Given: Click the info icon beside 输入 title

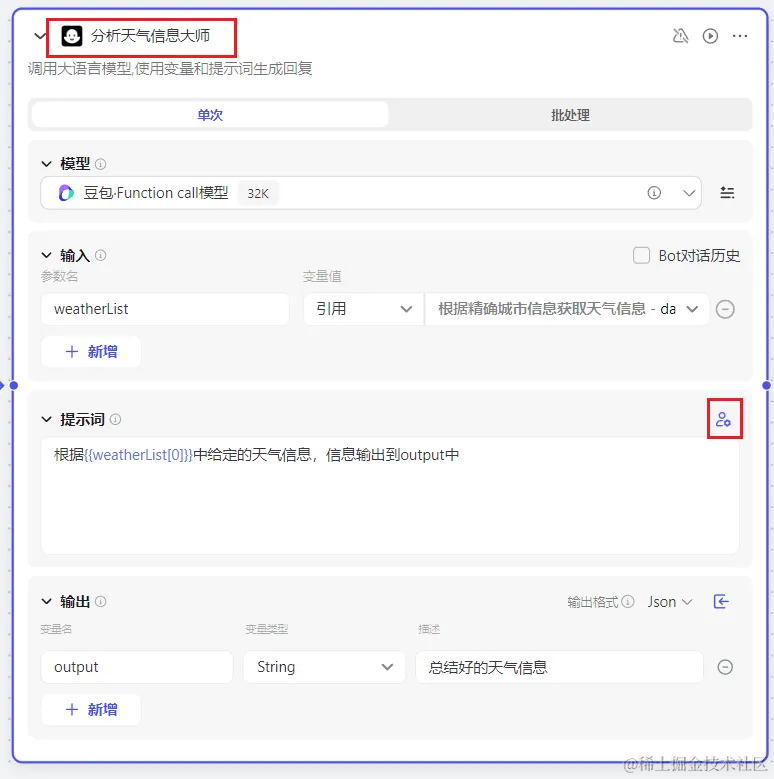Looking at the screenshot, I should 100,255.
